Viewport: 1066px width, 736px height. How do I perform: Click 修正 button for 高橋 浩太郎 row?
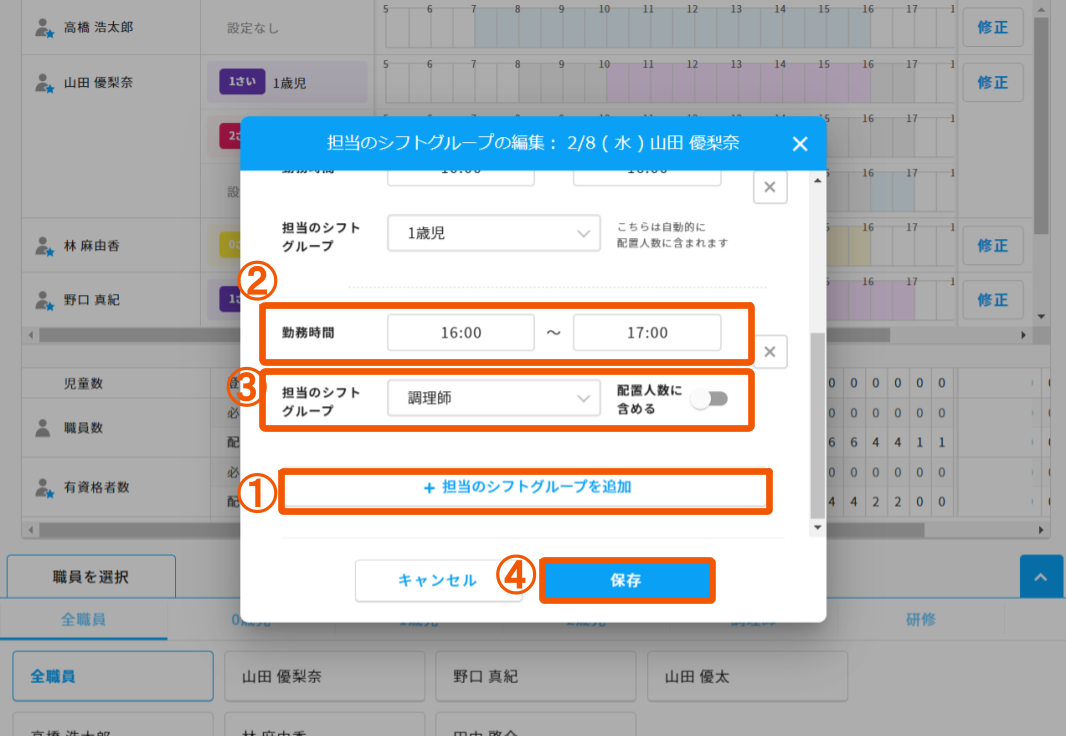[992, 28]
